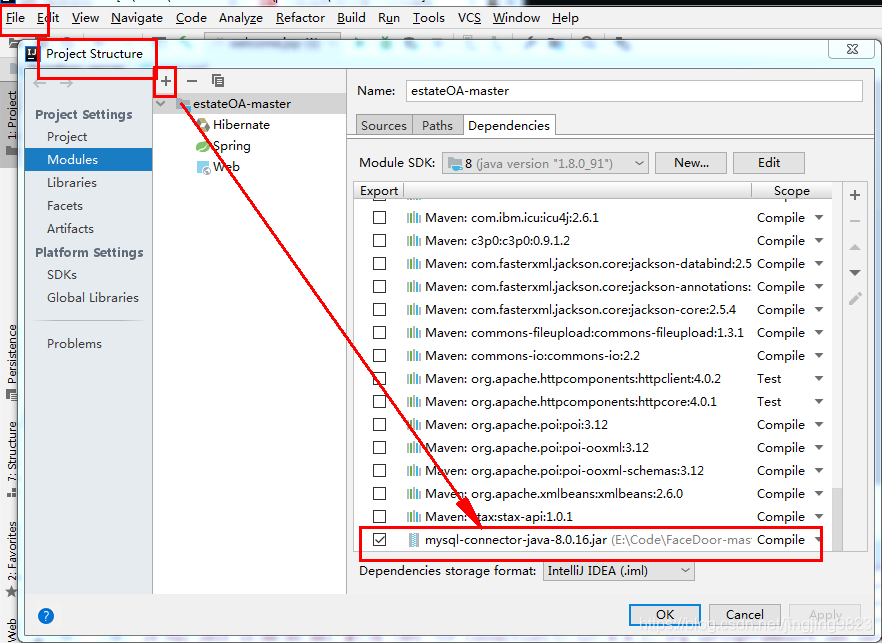Toggle export for org.apache.poi:poi:3.12
The image size is (882, 643).
tap(380, 425)
